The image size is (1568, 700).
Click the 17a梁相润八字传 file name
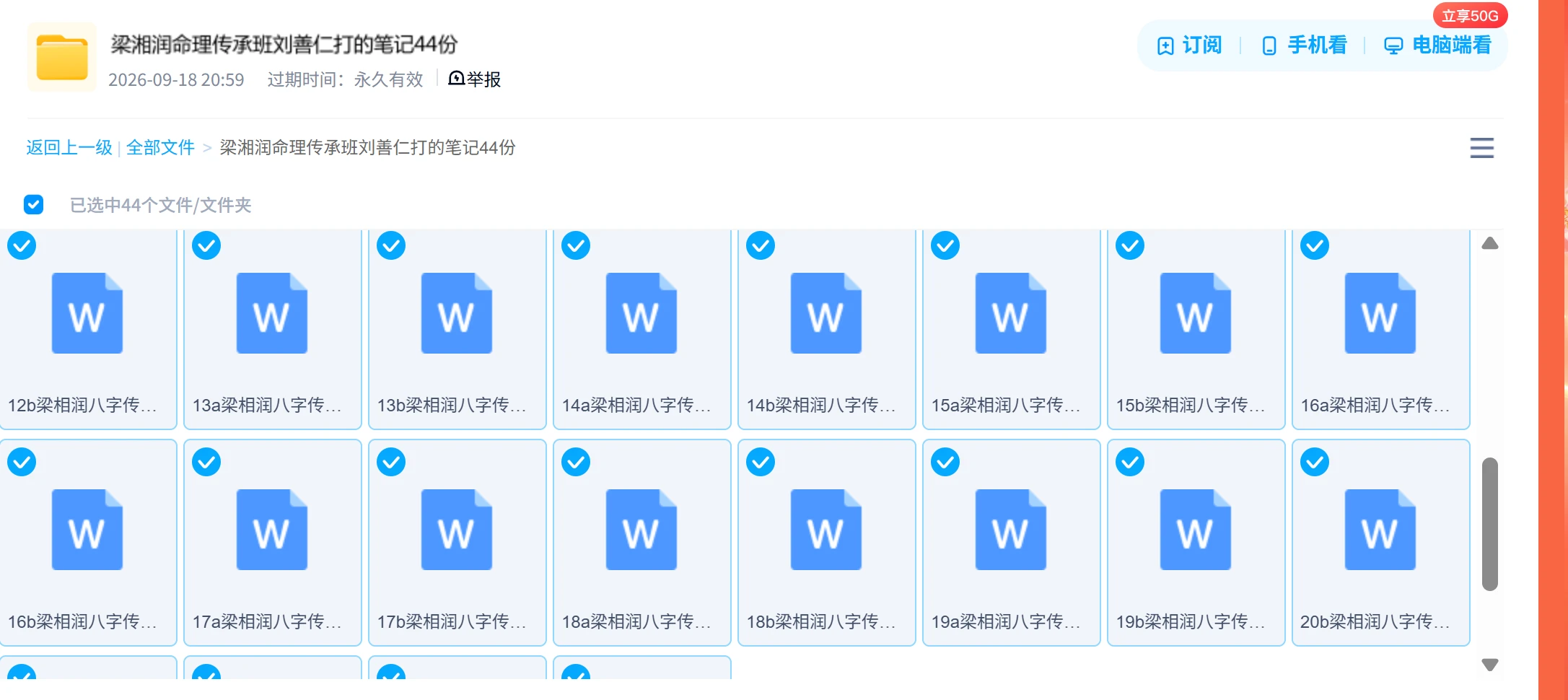click(267, 622)
